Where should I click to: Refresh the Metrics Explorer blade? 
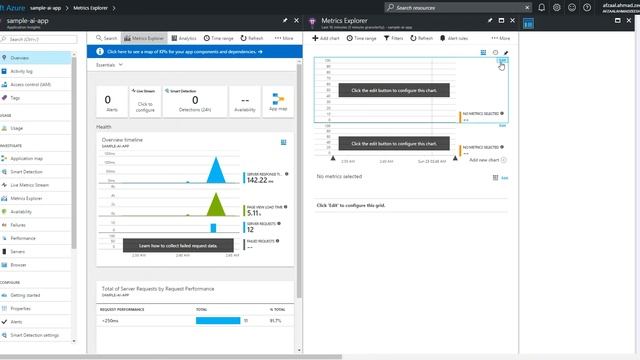click(x=422, y=38)
